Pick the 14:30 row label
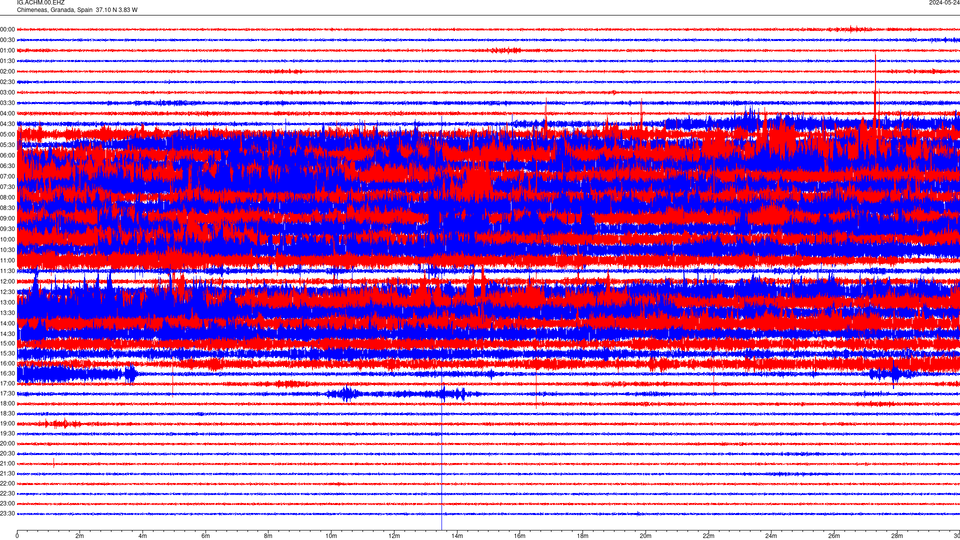 coord(7,334)
